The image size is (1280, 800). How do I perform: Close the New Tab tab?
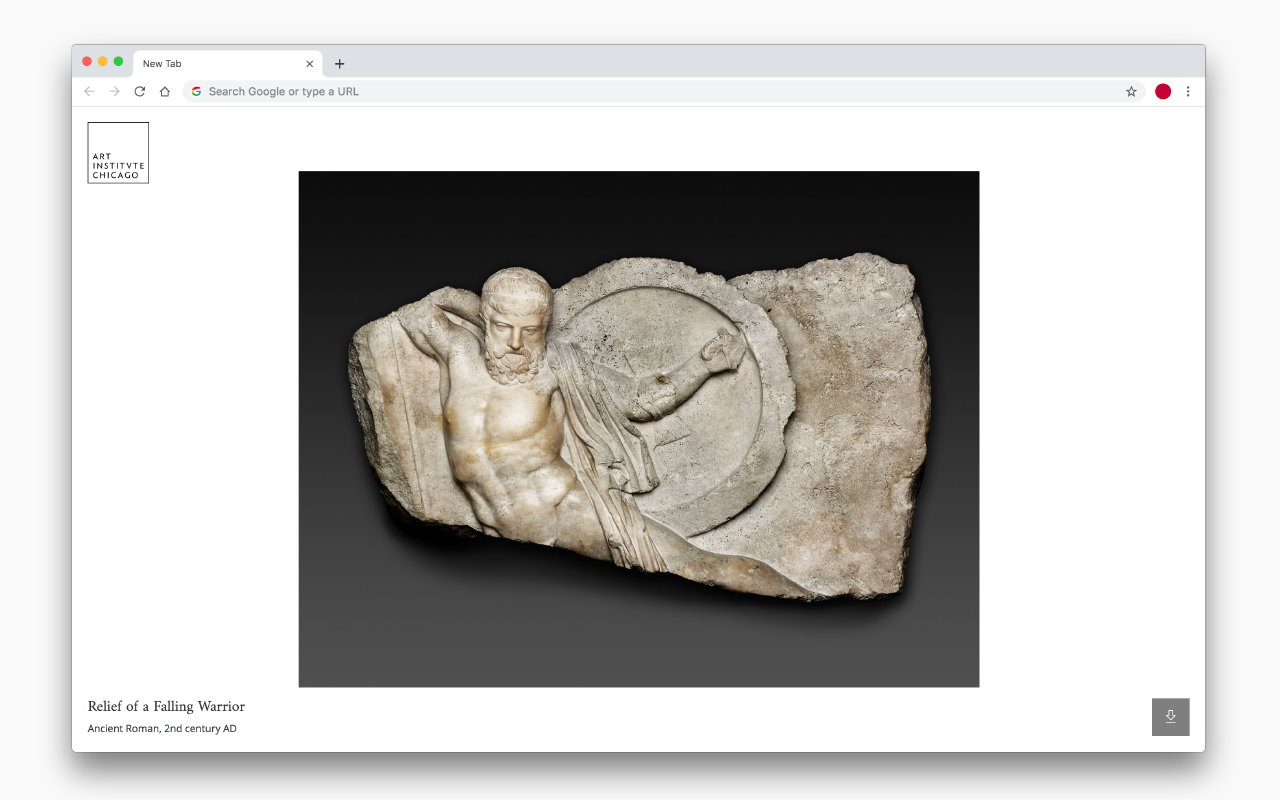click(310, 63)
